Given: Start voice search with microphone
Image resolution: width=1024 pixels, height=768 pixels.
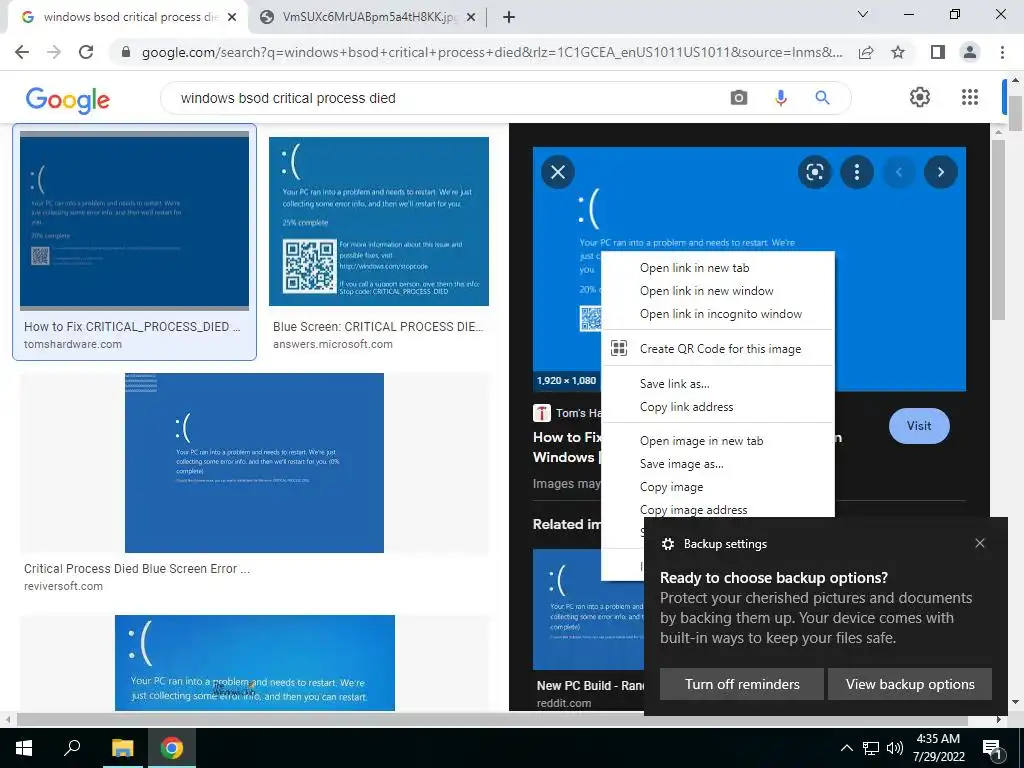Looking at the screenshot, I should coord(780,98).
